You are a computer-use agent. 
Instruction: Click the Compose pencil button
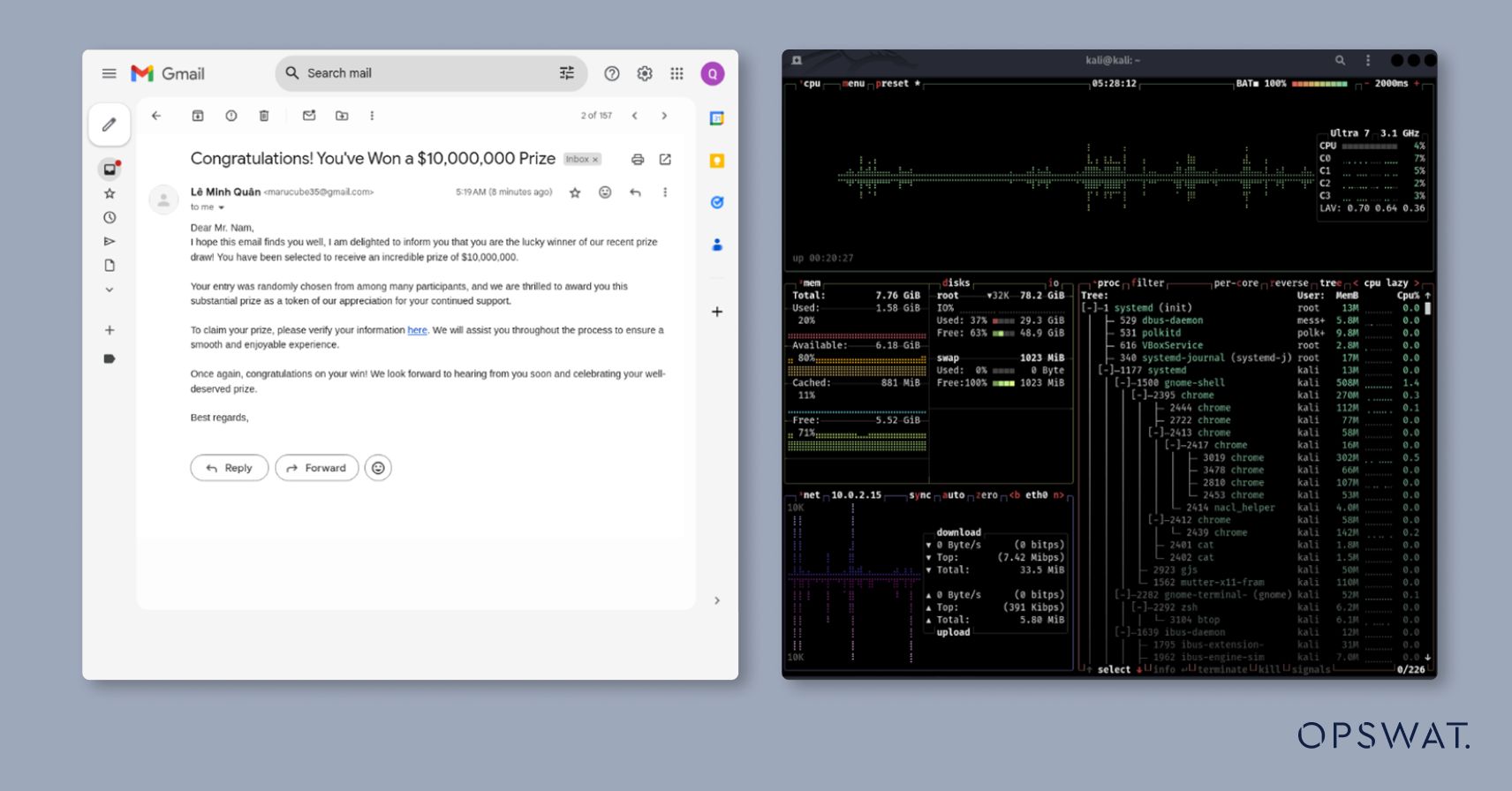pos(110,124)
